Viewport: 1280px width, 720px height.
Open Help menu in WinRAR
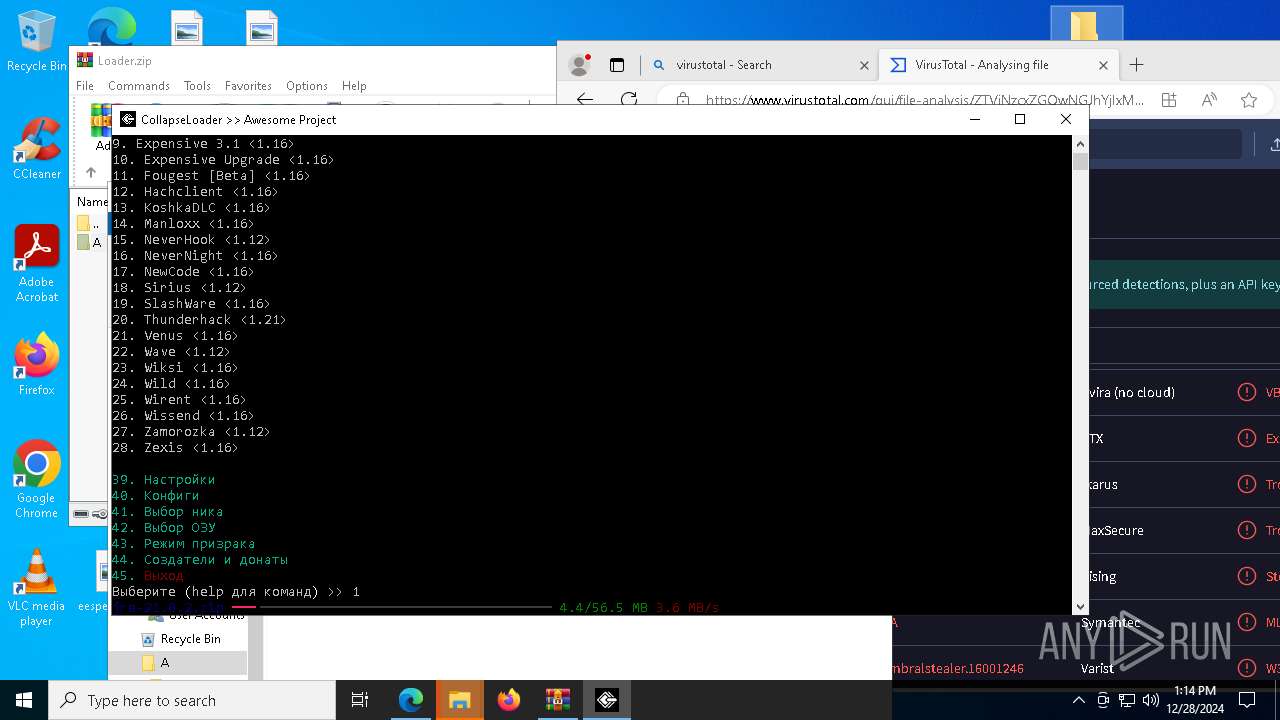(354, 86)
